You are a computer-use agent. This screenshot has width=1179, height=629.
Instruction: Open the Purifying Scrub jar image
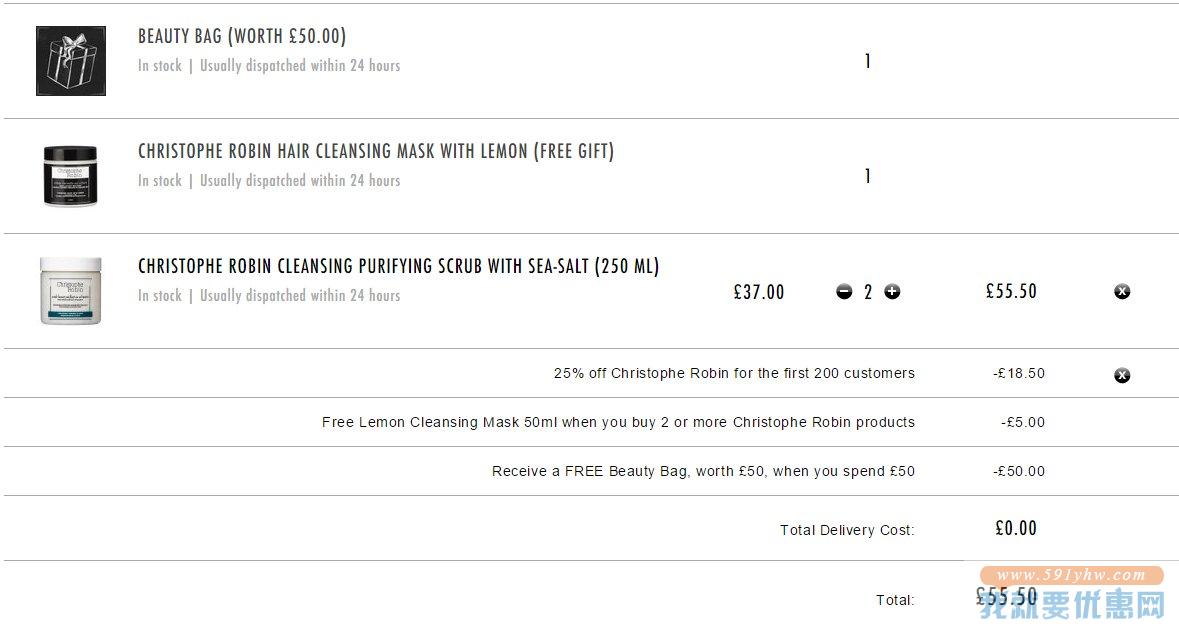71,291
